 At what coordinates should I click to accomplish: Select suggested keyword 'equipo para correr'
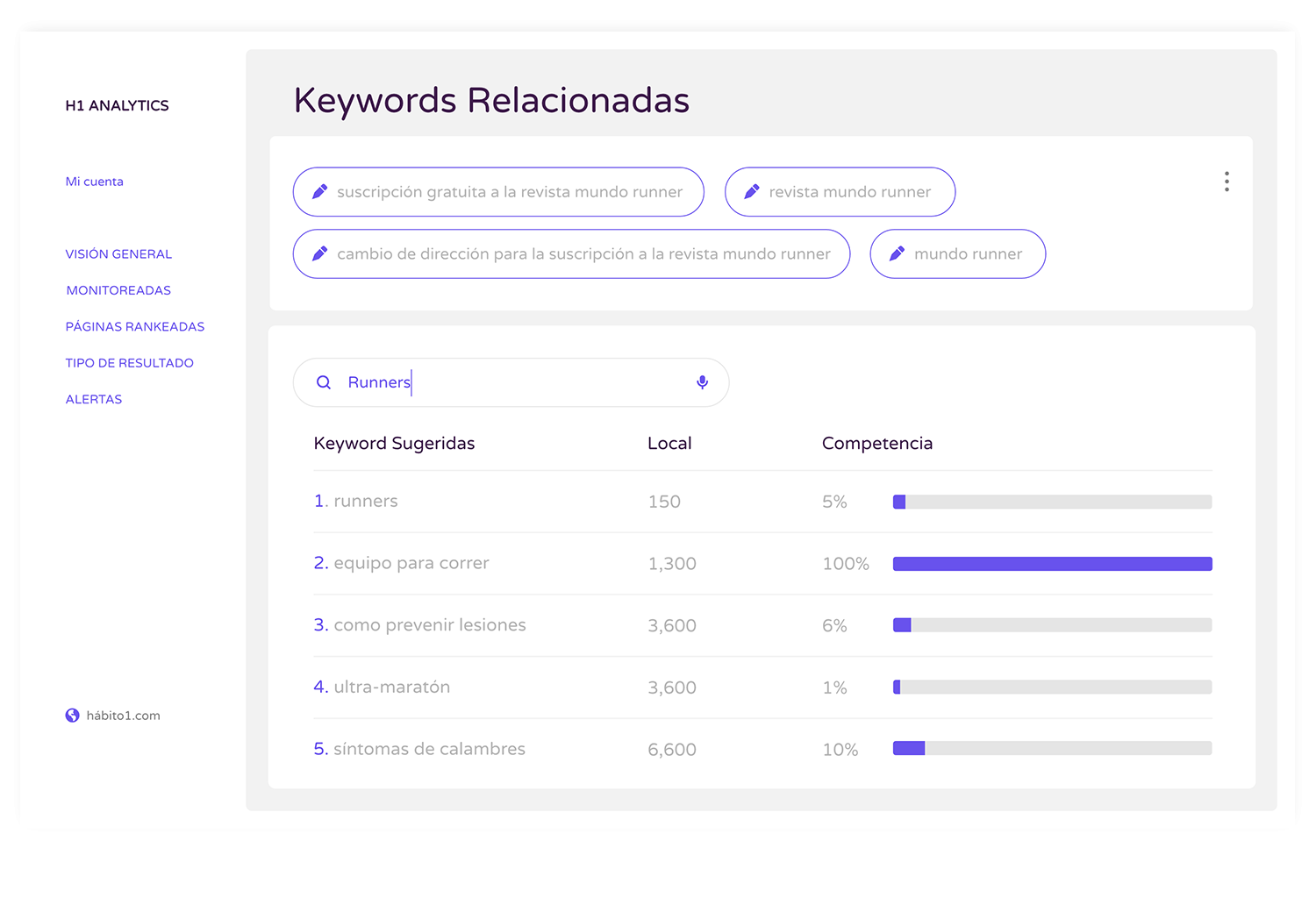411,563
